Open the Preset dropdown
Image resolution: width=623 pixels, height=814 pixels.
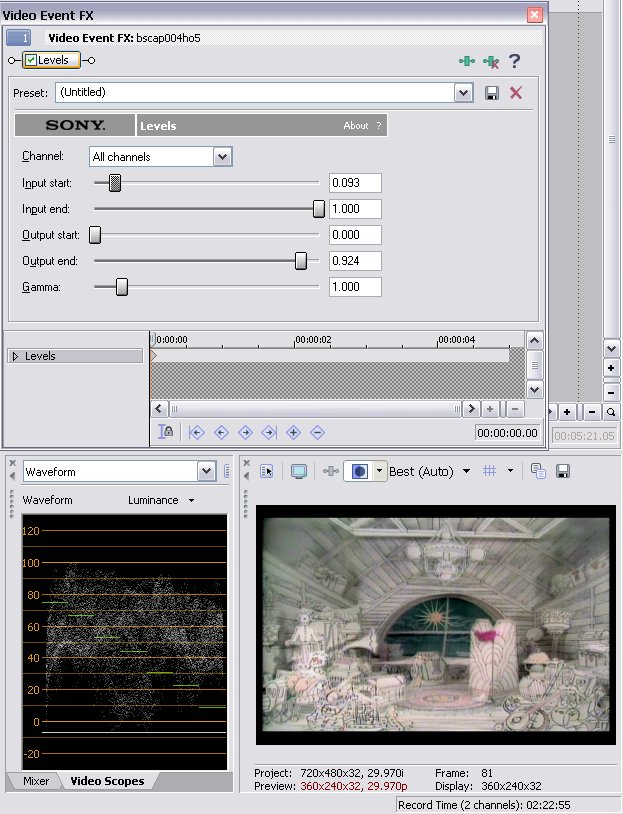coord(463,93)
